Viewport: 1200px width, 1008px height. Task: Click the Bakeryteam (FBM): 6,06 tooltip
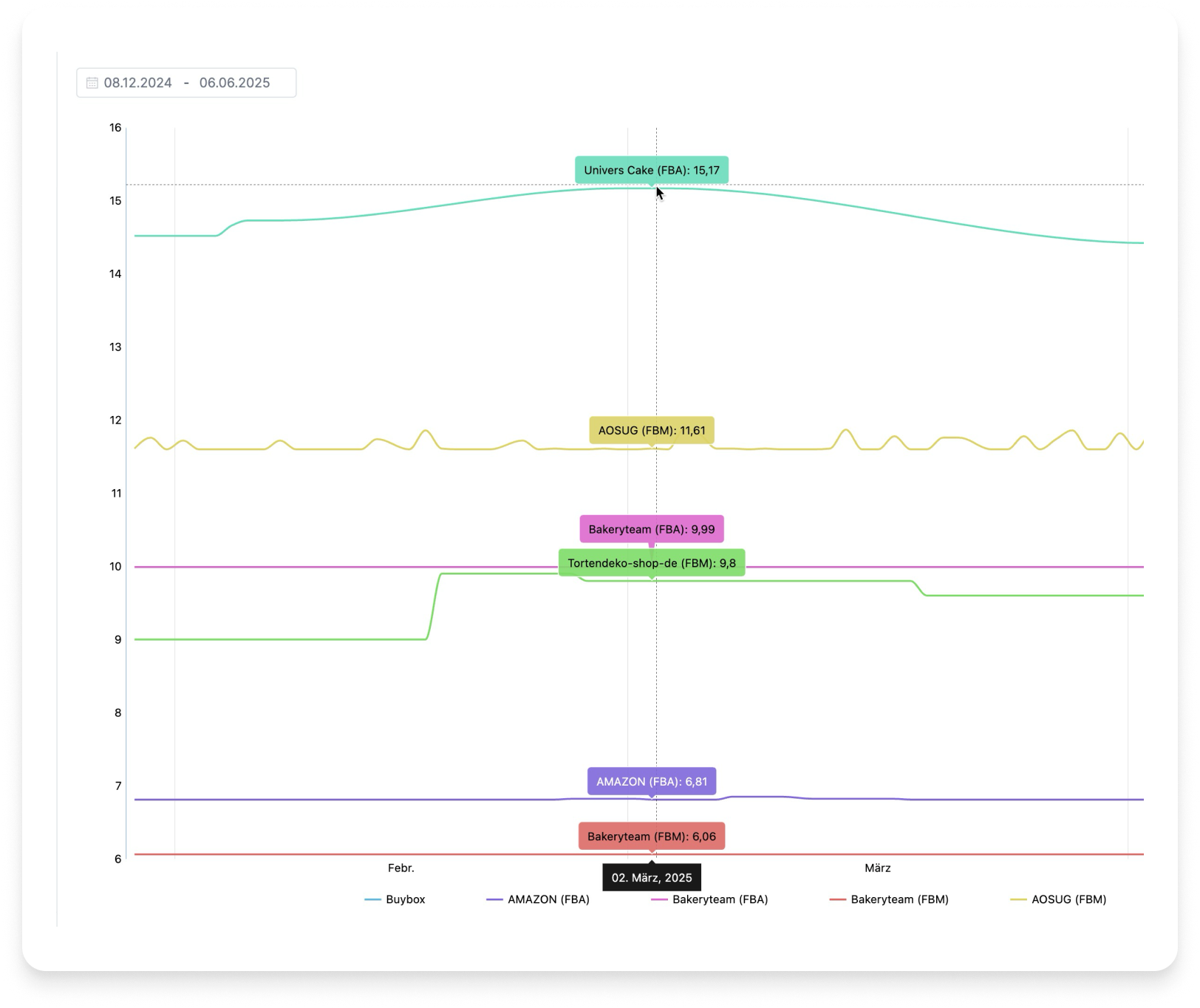(x=652, y=837)
